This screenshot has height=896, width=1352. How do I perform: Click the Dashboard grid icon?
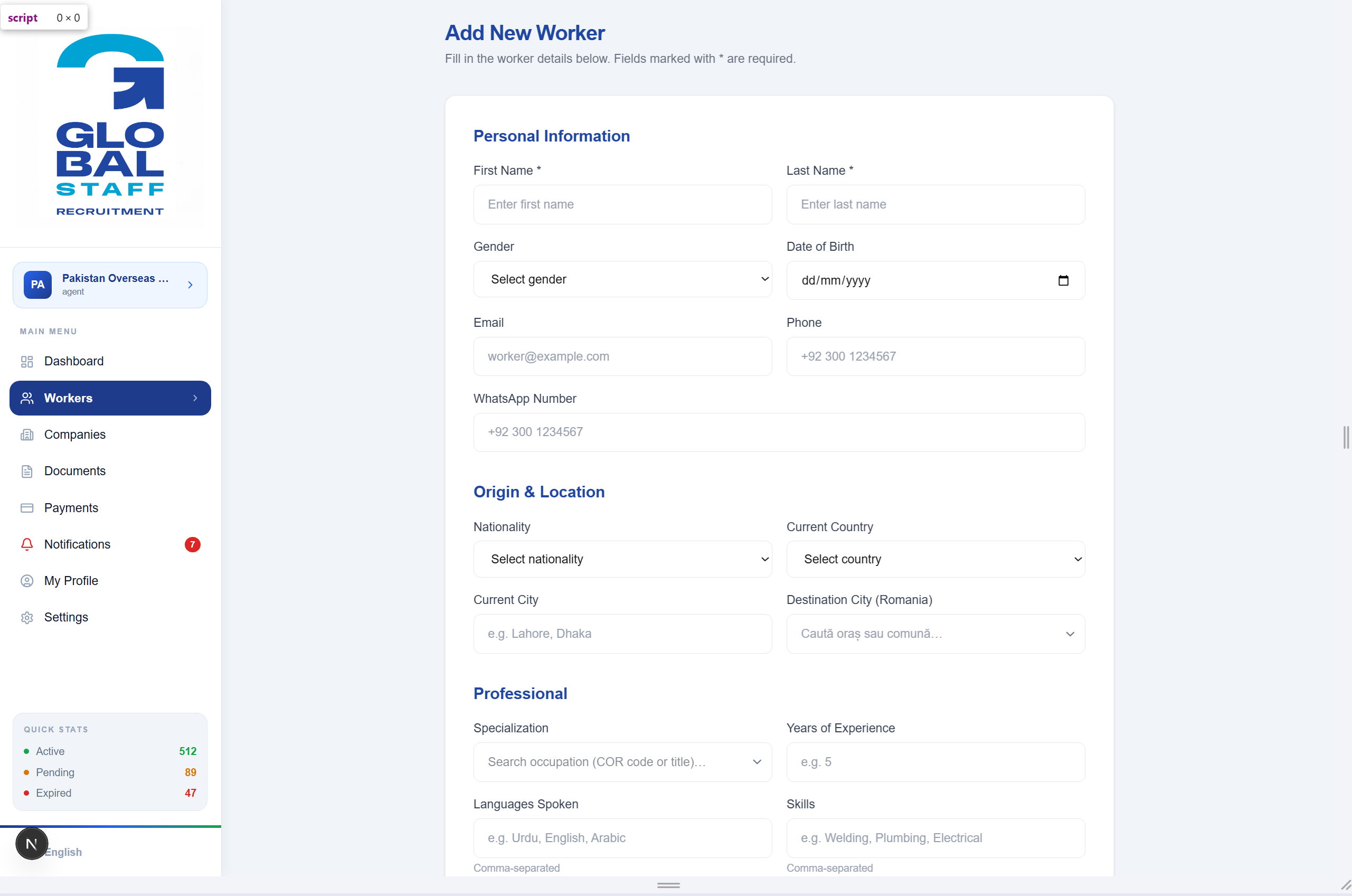[27, 361]
